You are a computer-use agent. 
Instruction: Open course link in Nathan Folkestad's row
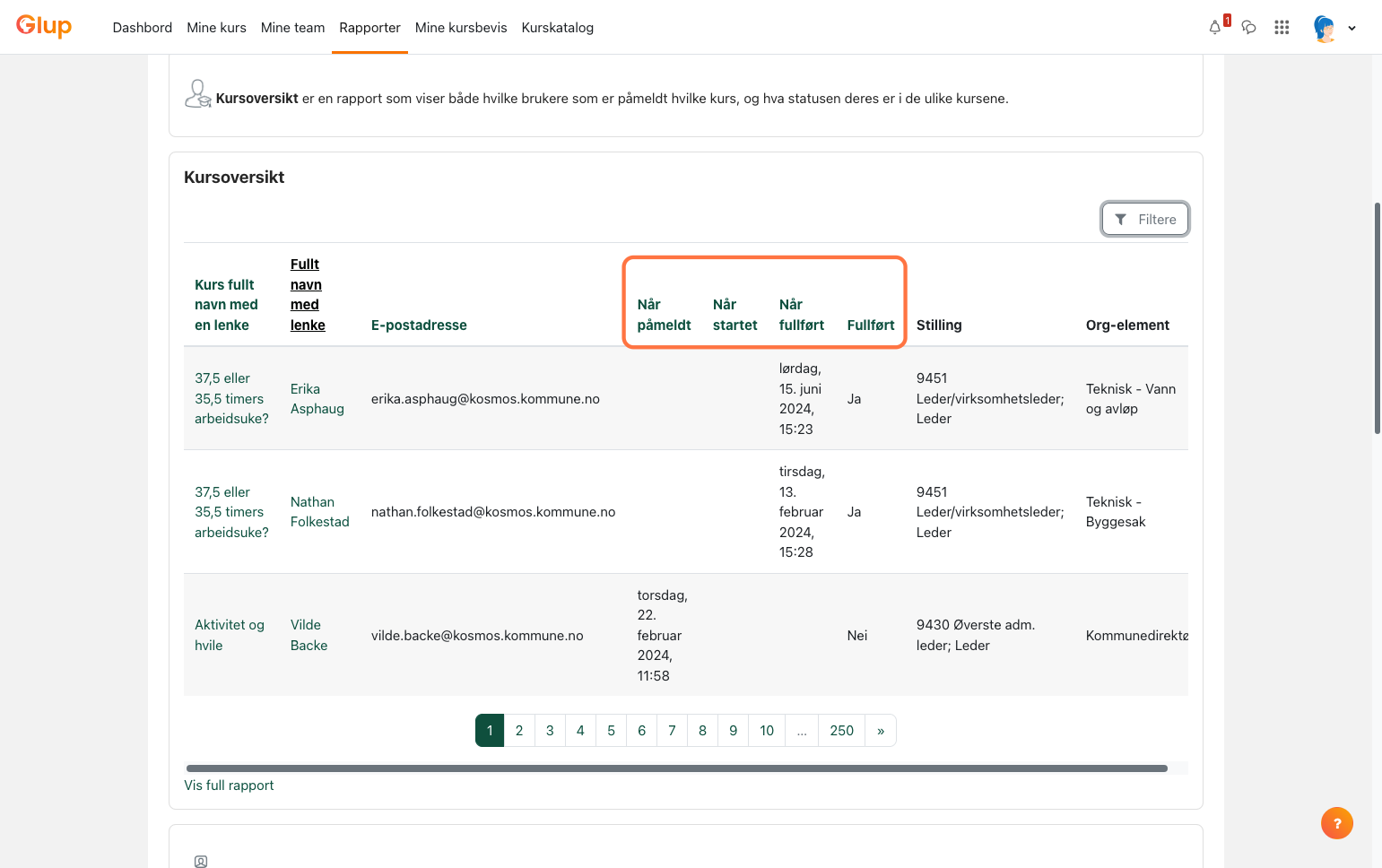click(x=231, y=512)
